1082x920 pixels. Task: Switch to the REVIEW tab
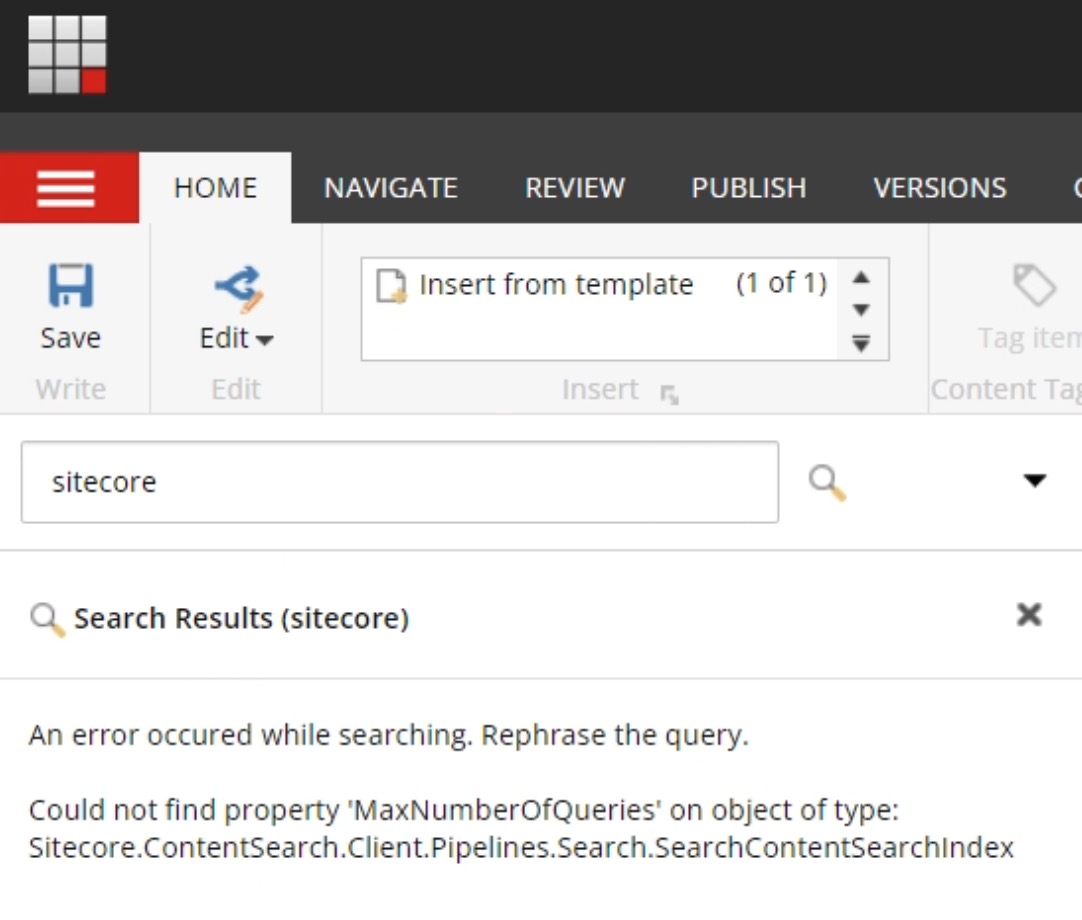[x=575, y=188]
